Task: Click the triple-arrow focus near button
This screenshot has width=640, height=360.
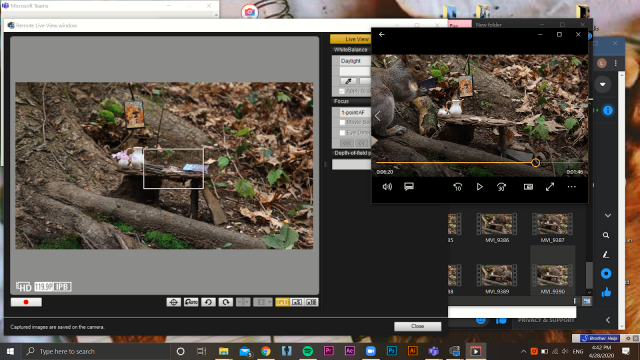Action: click(347, 143)
